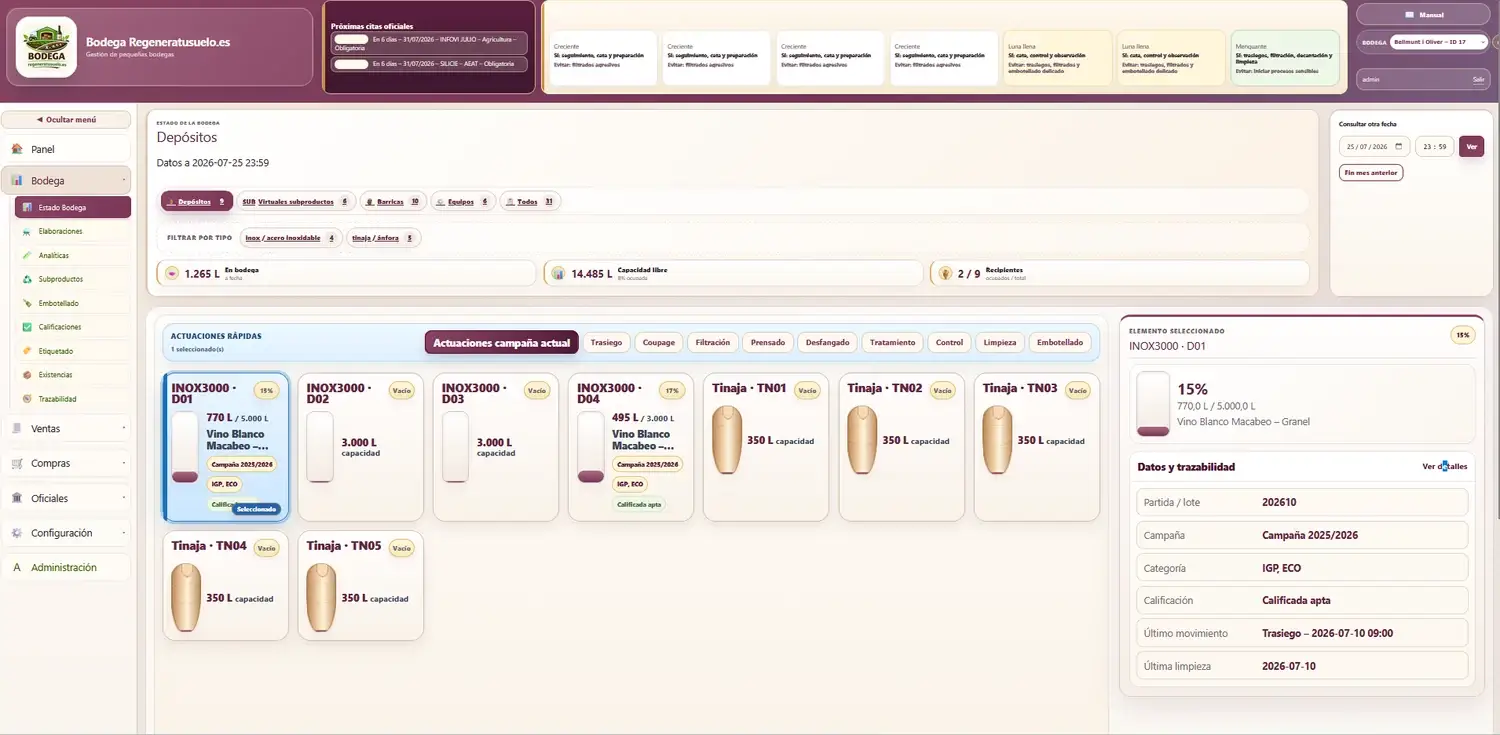
Task: Click the Trasiego quick action button
Action: point(606,342)
